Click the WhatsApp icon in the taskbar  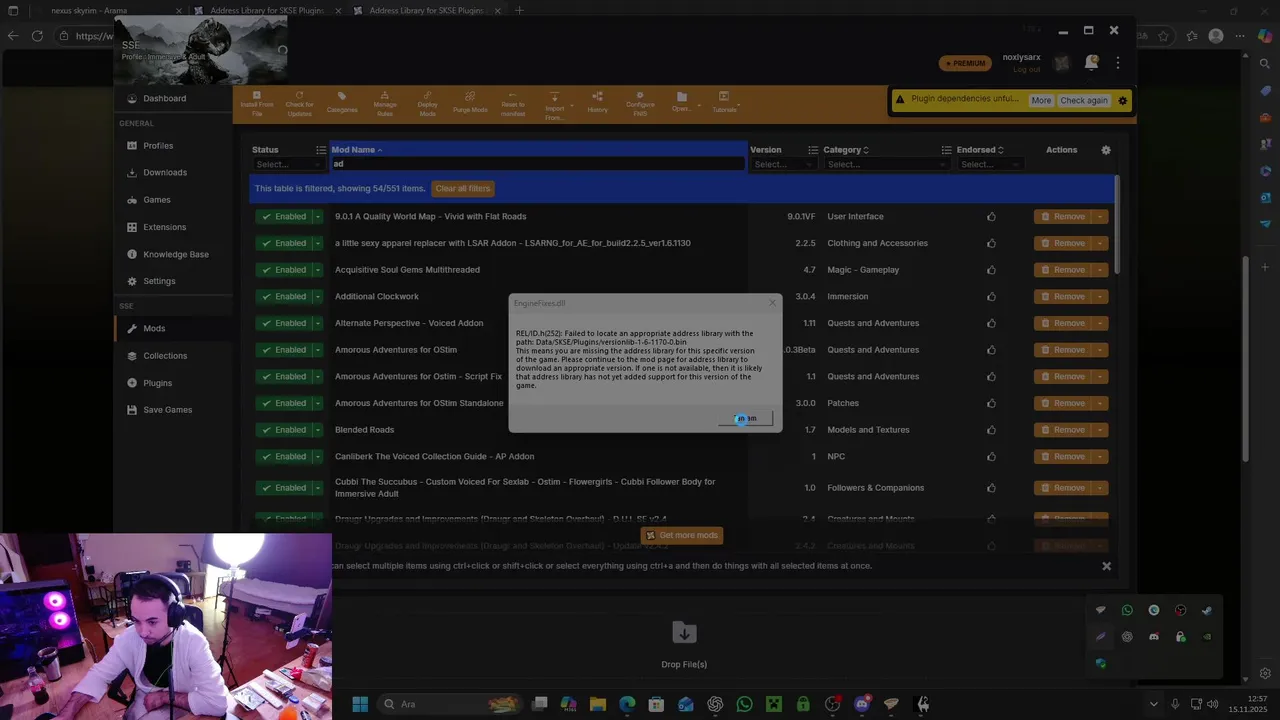tap(744, 704)
